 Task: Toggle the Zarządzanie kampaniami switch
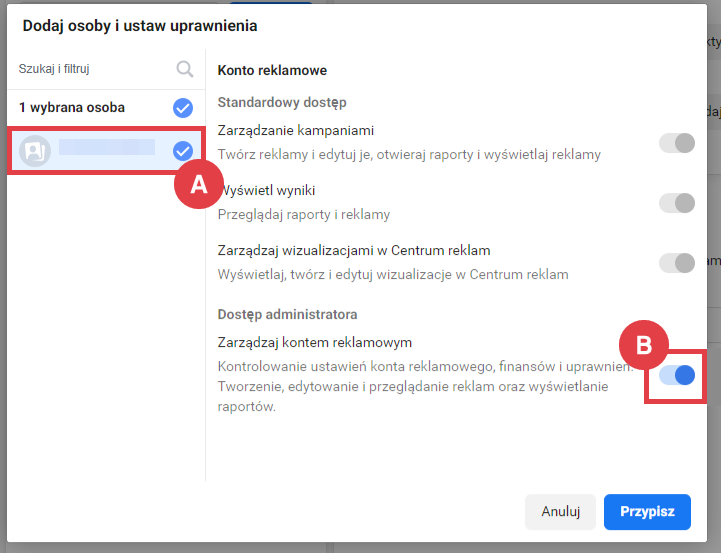coord(677,143)
